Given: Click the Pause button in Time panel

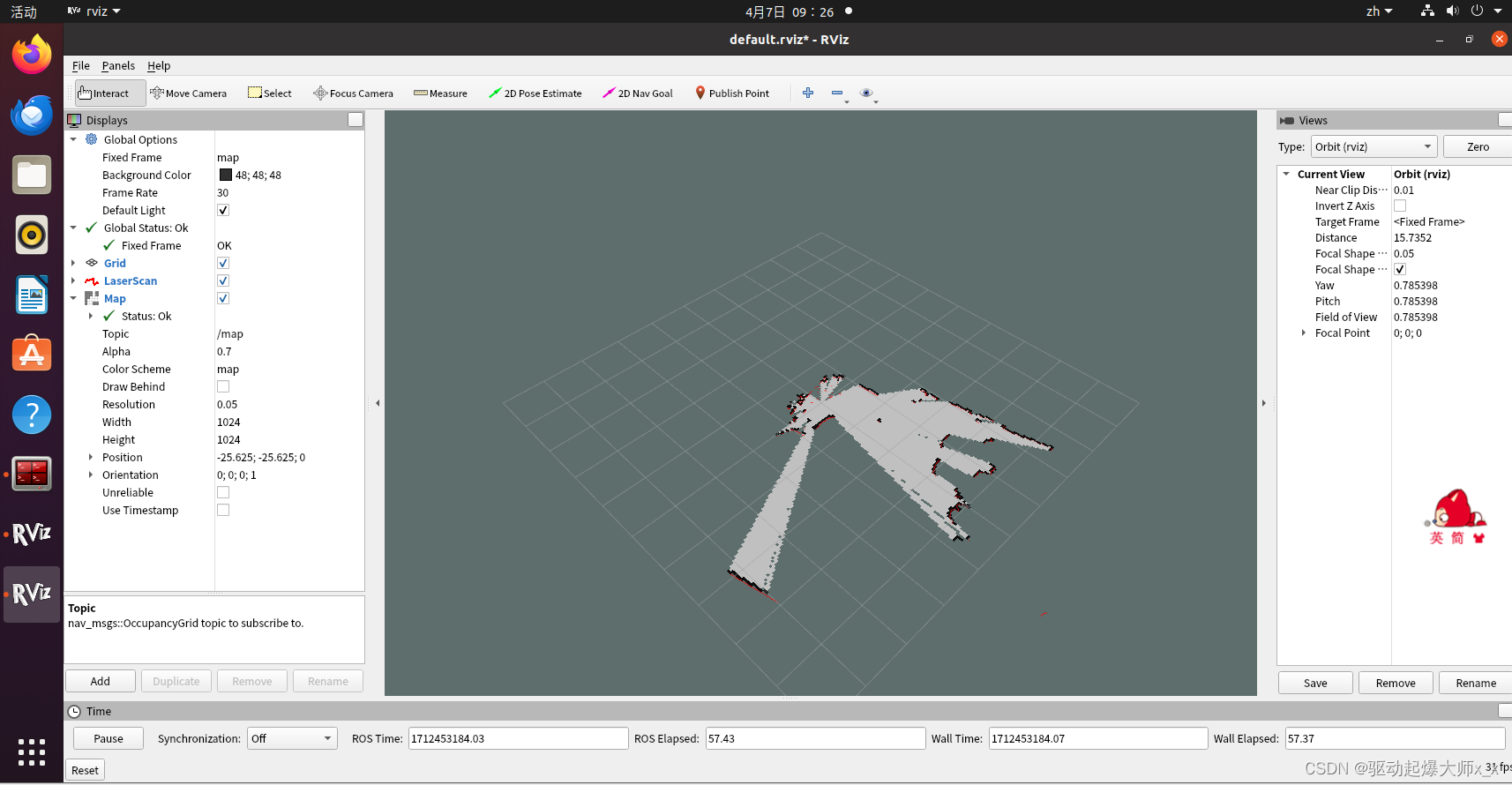Looking at the screenshot, I should pos(109,738).
